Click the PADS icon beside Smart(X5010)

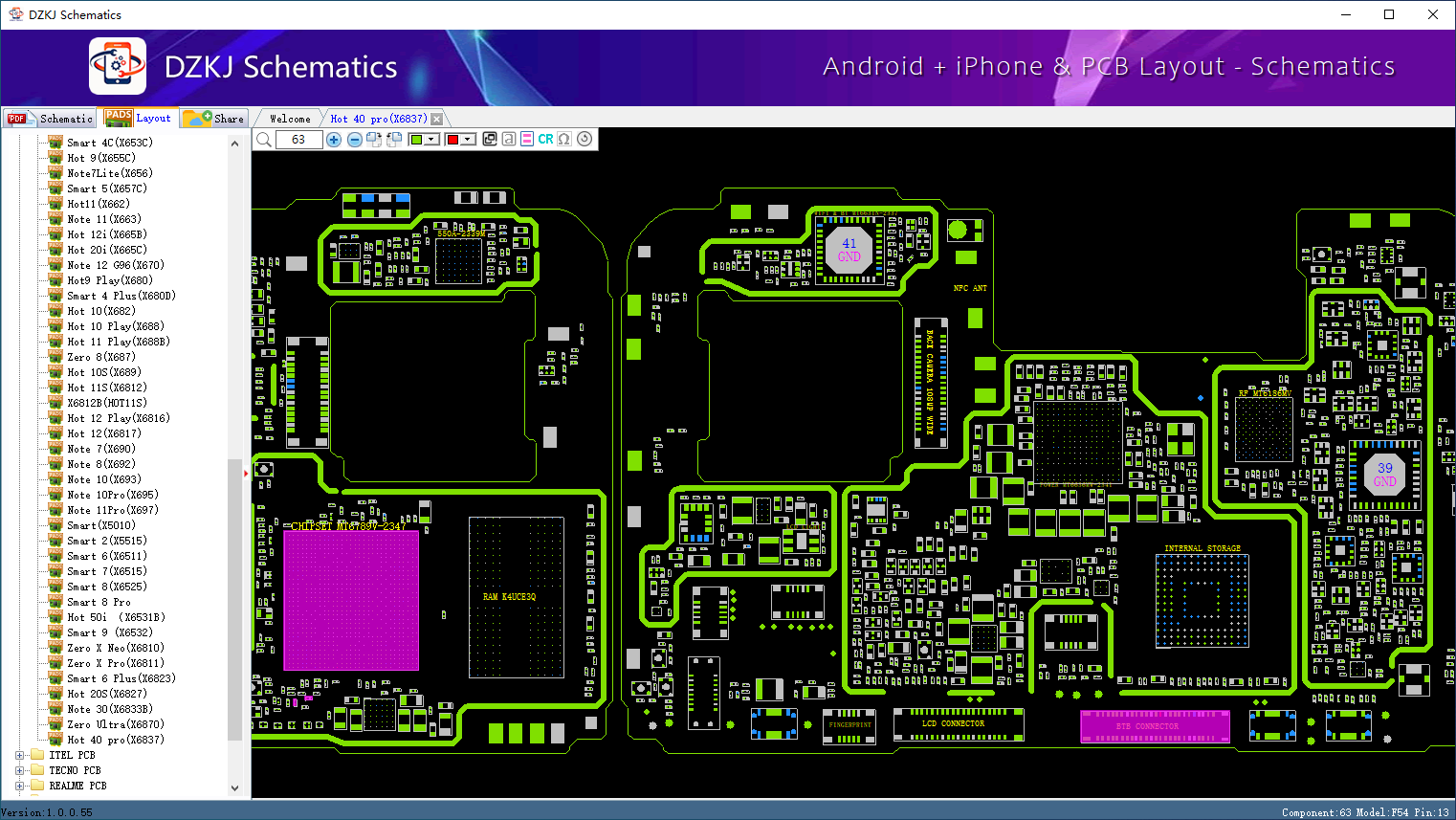(x=55, y=525)
